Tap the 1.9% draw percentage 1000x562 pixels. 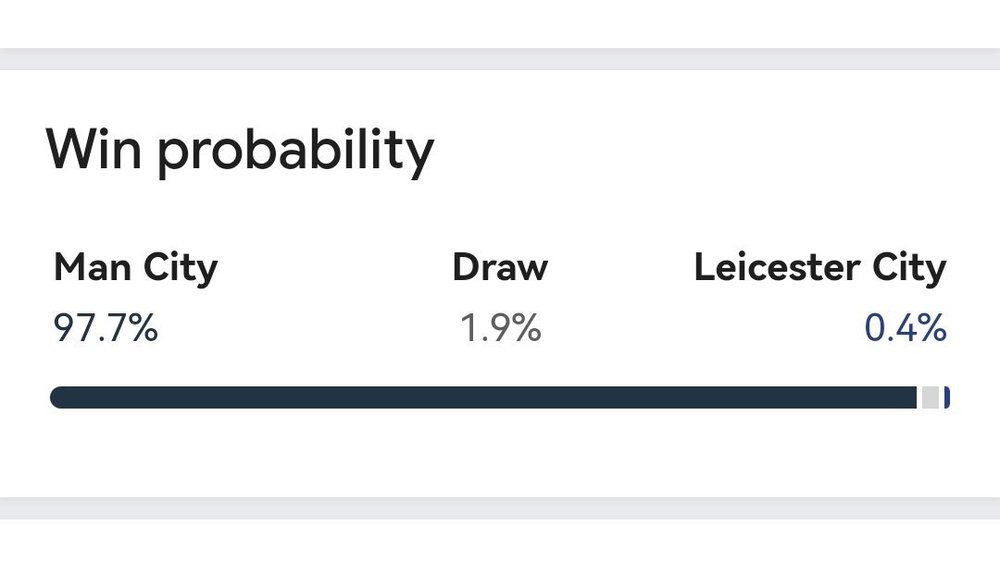click(501, 328)
